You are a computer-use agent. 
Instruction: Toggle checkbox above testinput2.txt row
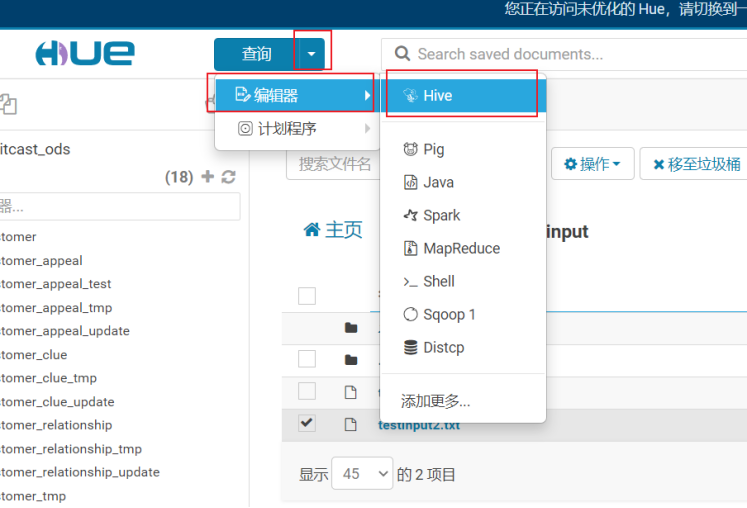307,391
